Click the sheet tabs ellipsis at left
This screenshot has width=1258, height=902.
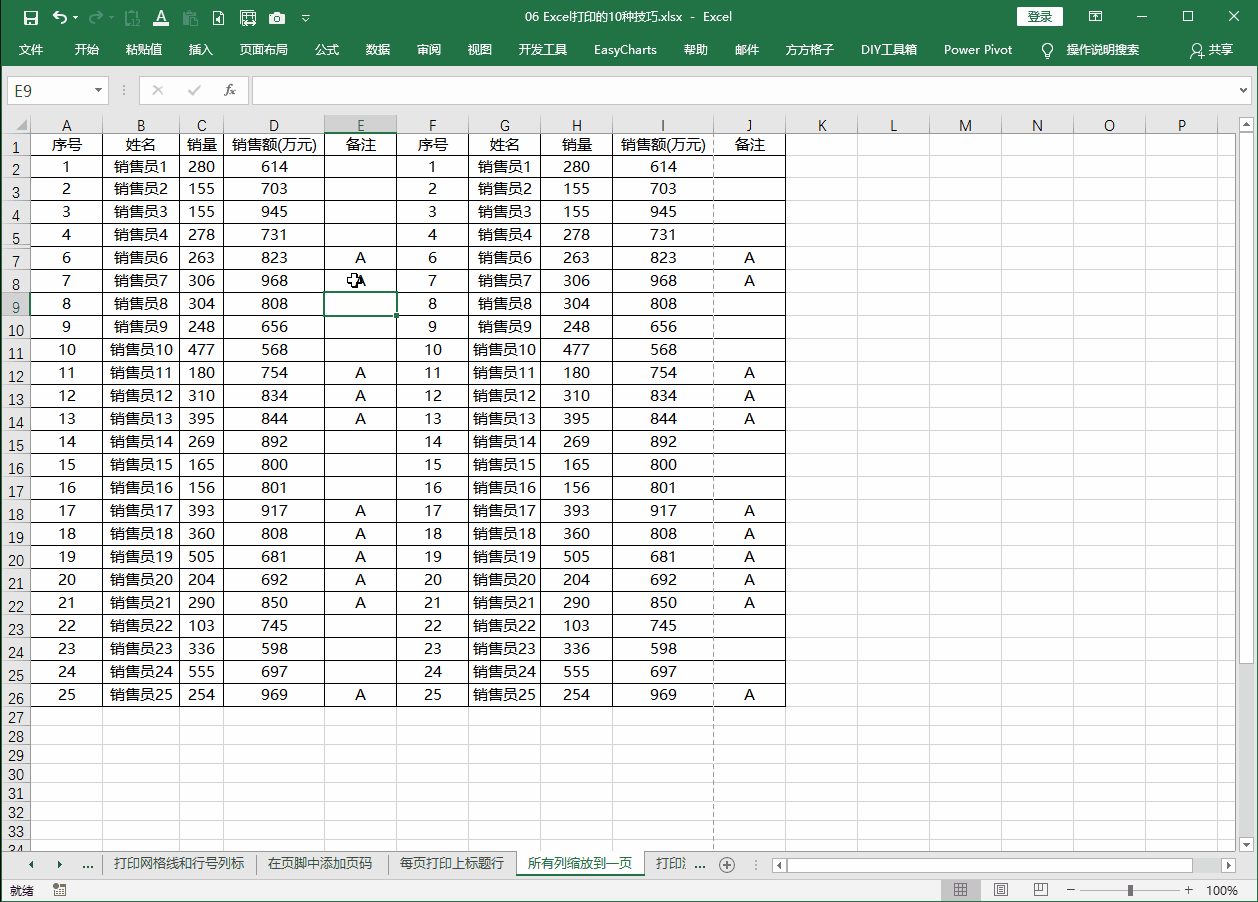pyautogui.click(x=88, y=864)
